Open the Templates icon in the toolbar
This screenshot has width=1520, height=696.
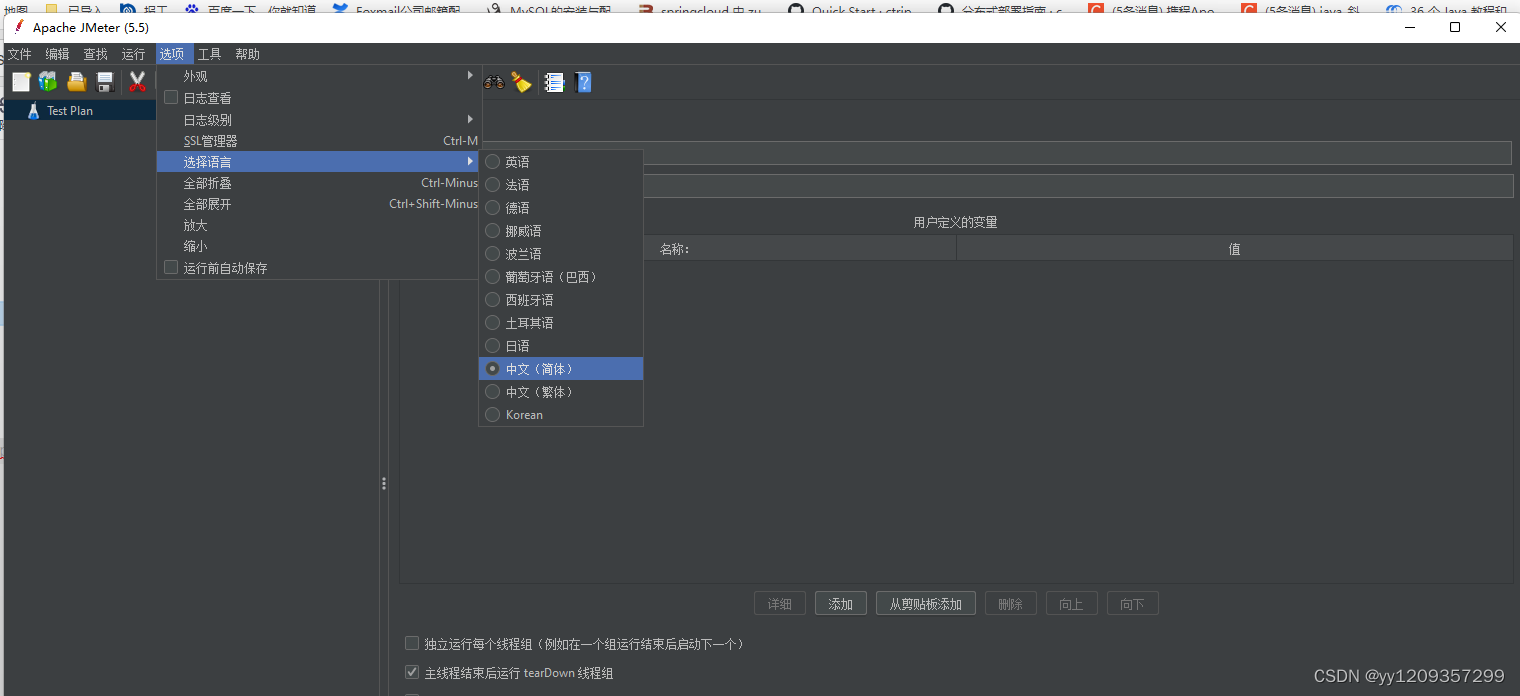[x=47, y=82]
